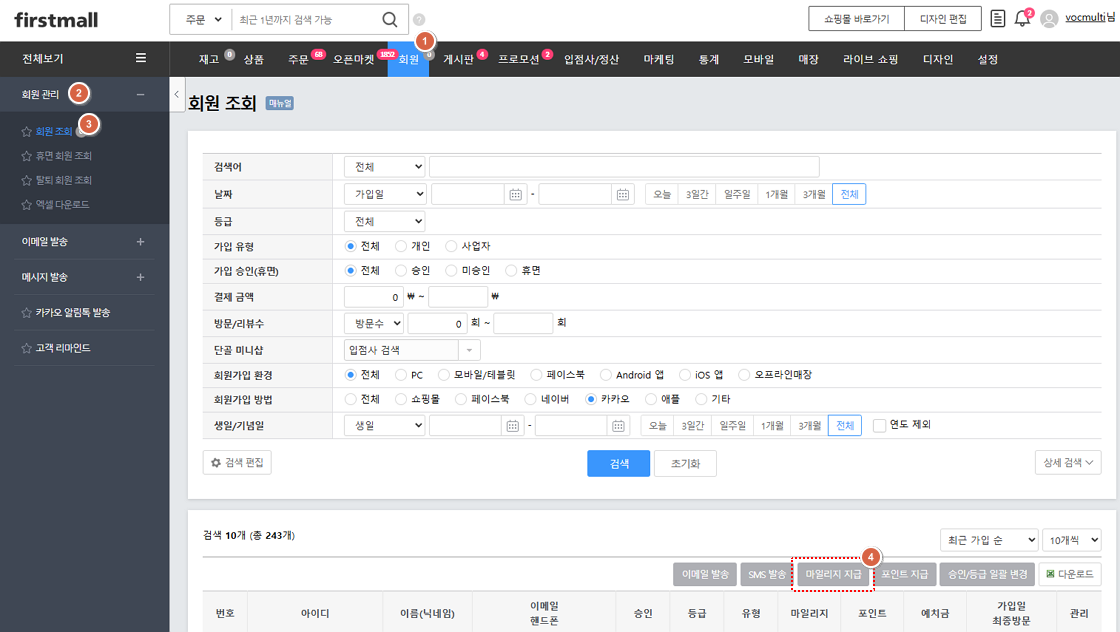Image resolution: width=1120 pixels, height=632 pixels.
Task: Open the 통계 top menu
Action: (709, 59)
